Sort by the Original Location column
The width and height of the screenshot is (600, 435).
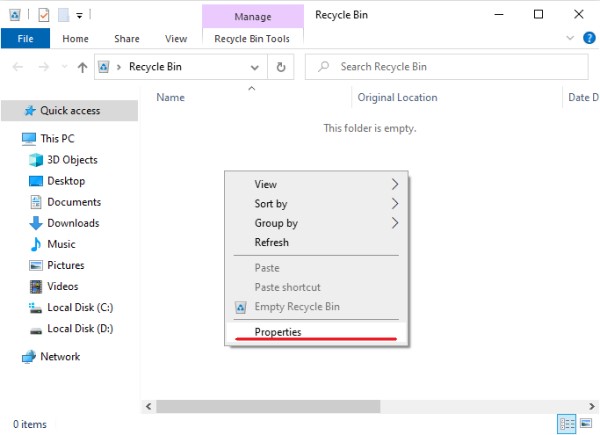(x=398, y=97)
